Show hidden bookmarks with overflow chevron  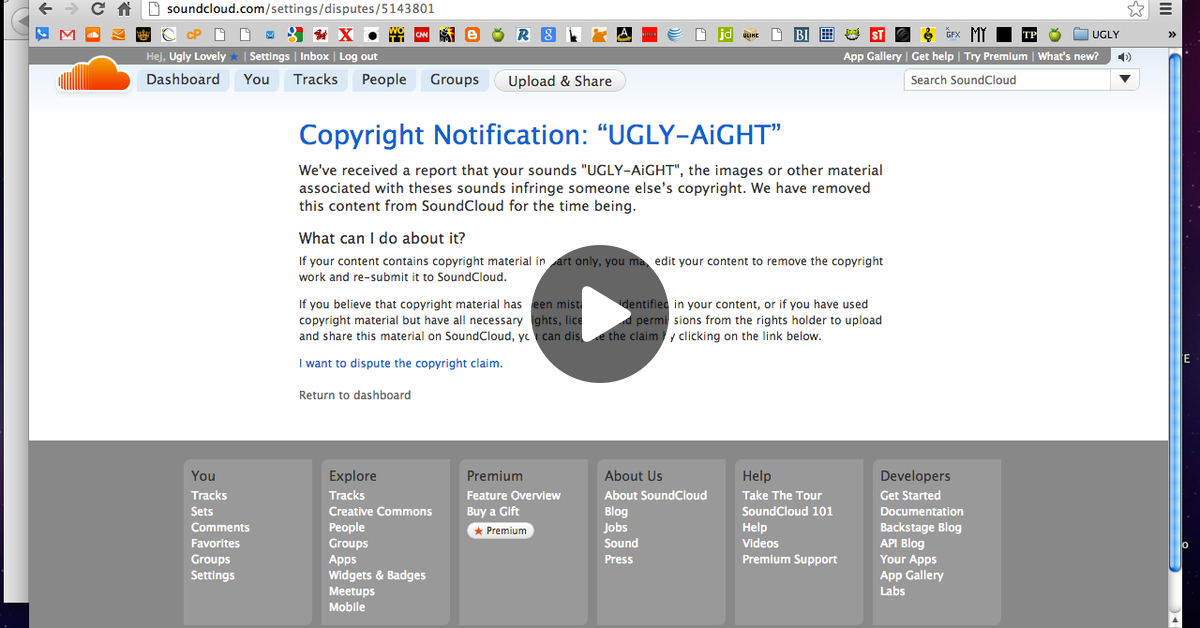(x=1171, y=35)
